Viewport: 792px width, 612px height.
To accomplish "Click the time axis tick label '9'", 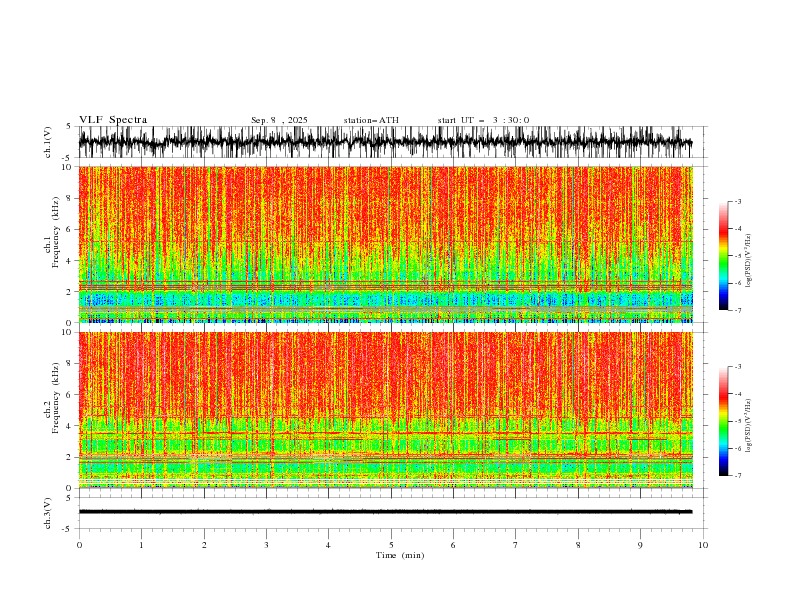I will [640, 545].
